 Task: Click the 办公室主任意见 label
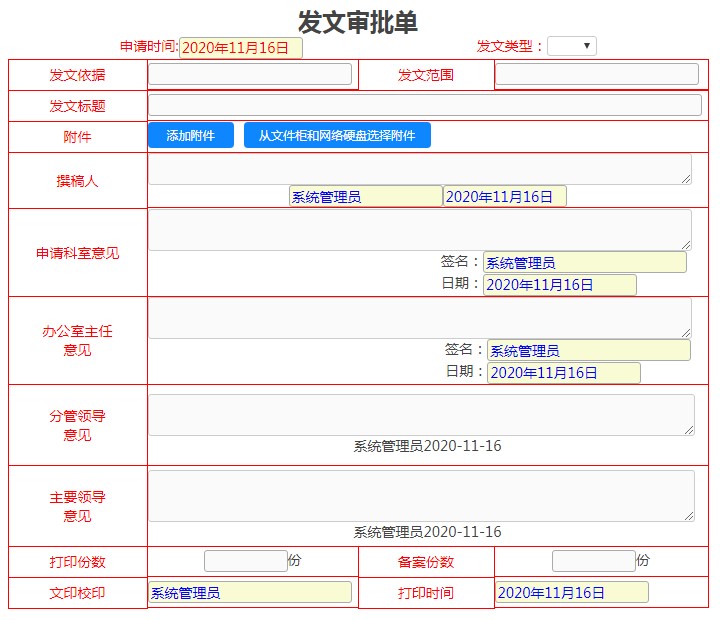[78, 340]
